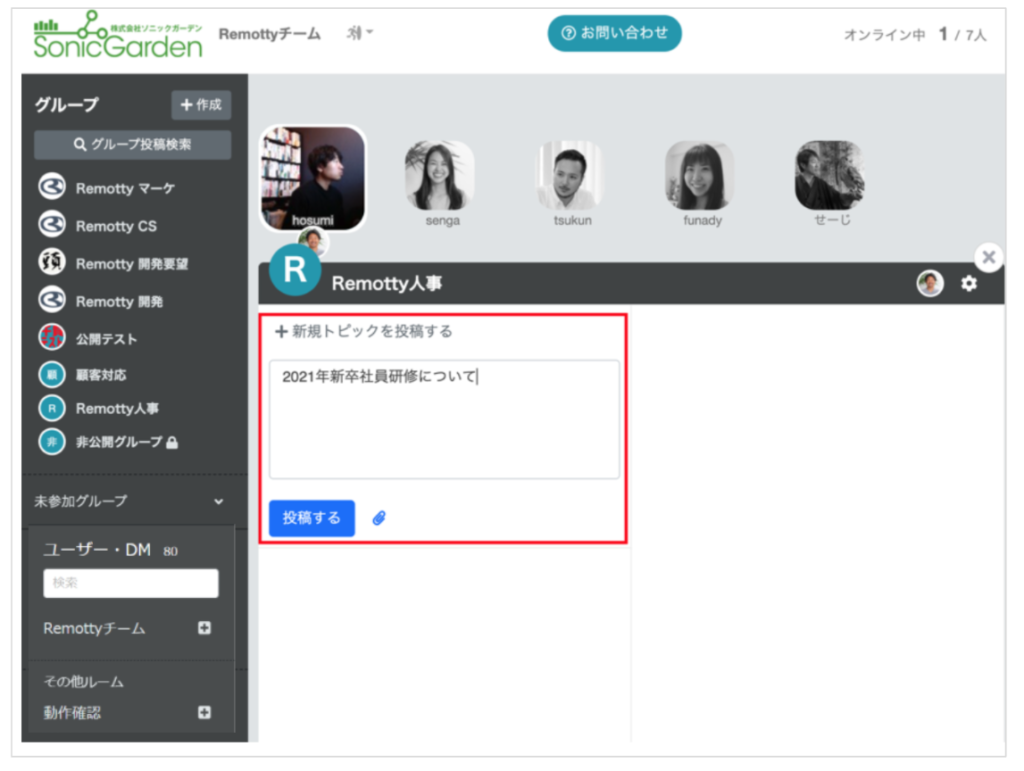Create a new group with 作成
The image size is (1024, 771).
click(x=201, y=105)
